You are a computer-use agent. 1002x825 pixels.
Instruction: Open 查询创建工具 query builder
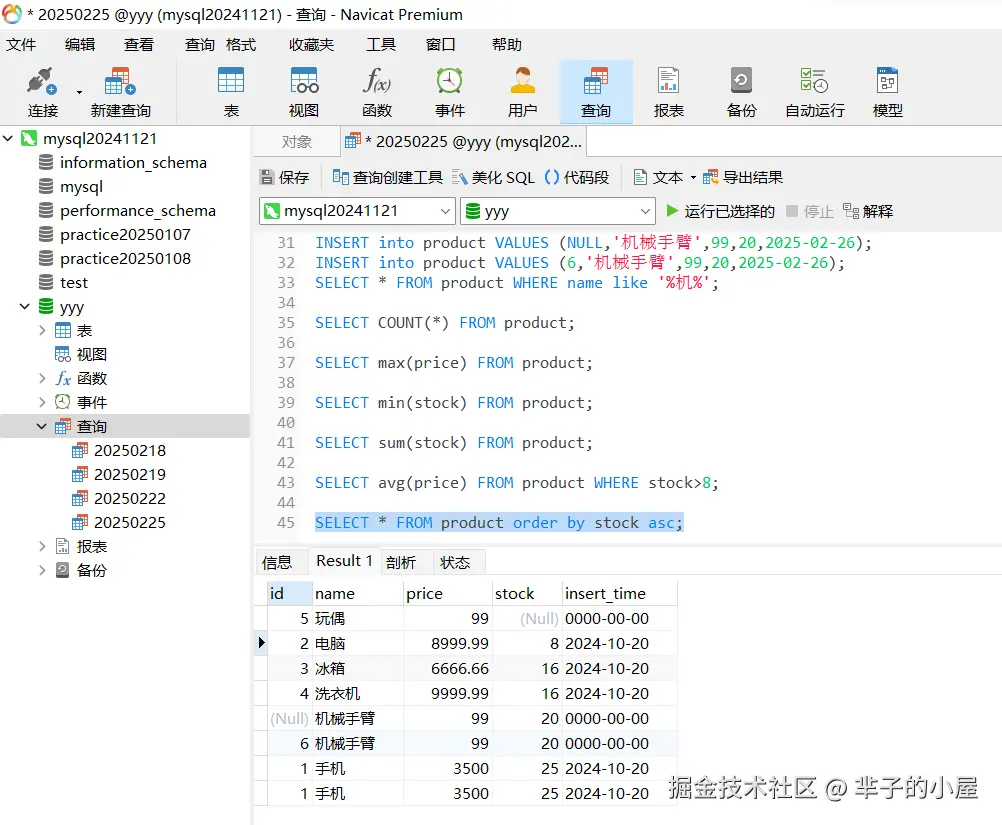(387, 177)
